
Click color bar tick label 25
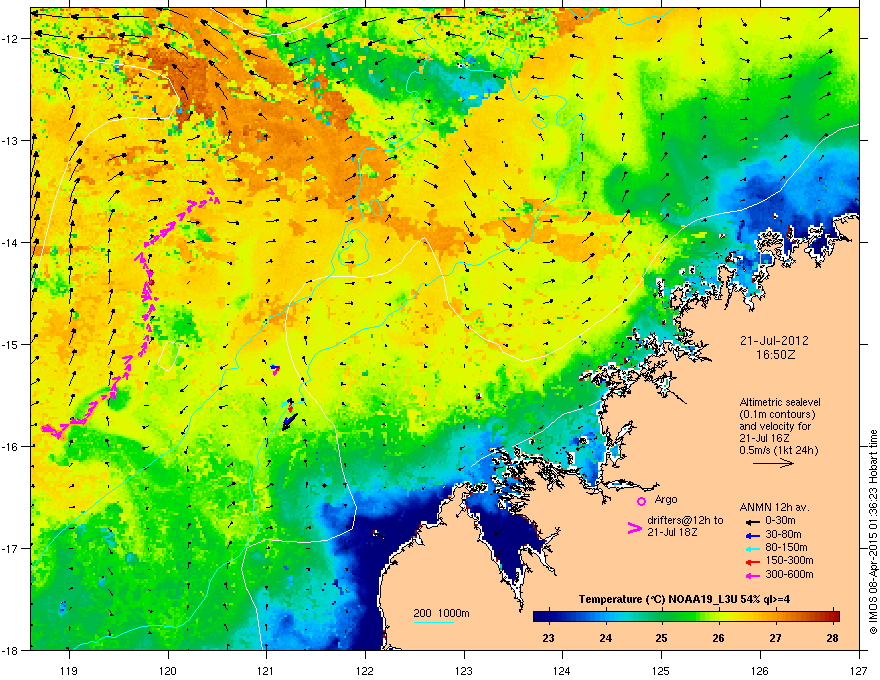point(662,638)
